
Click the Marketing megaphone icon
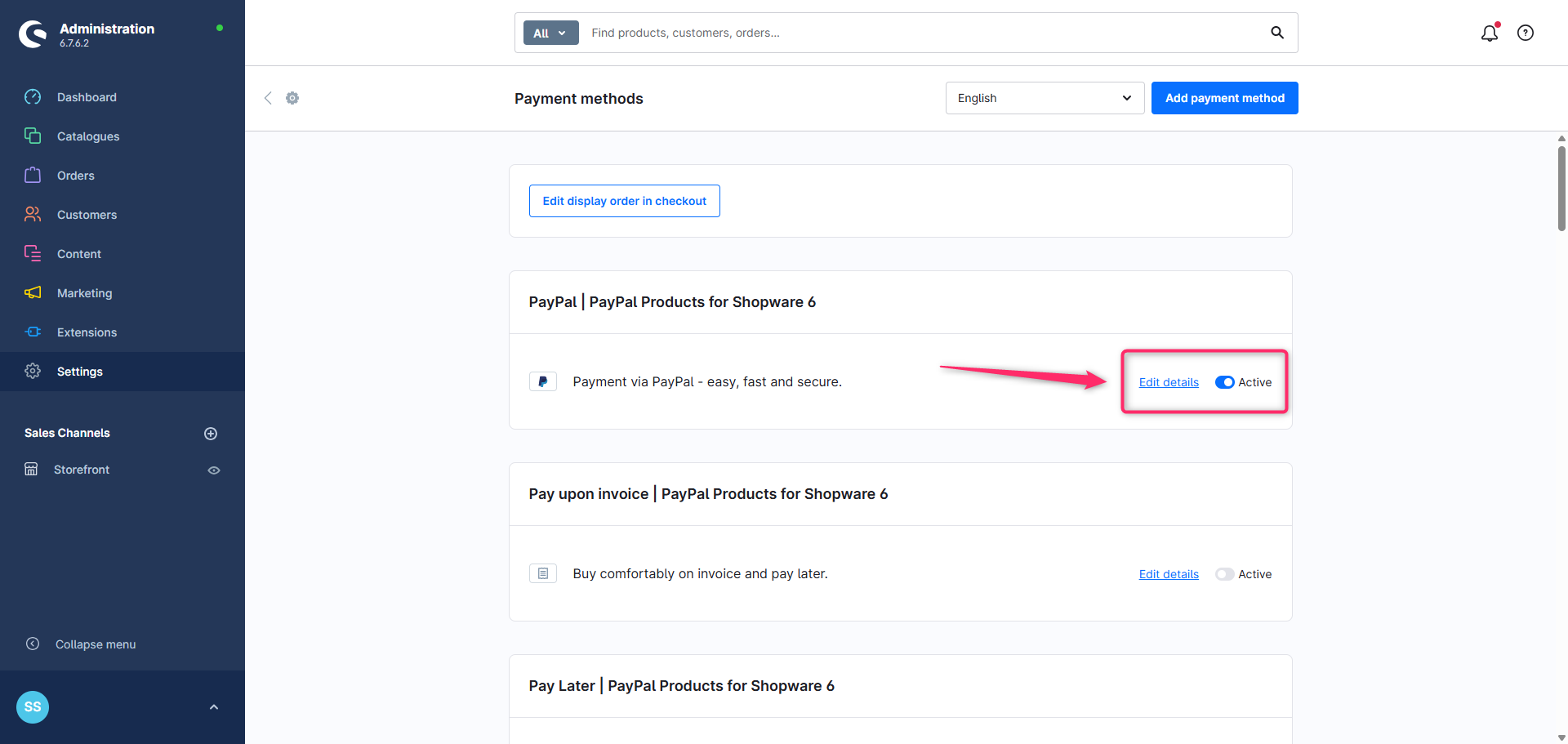coord(33,292)
